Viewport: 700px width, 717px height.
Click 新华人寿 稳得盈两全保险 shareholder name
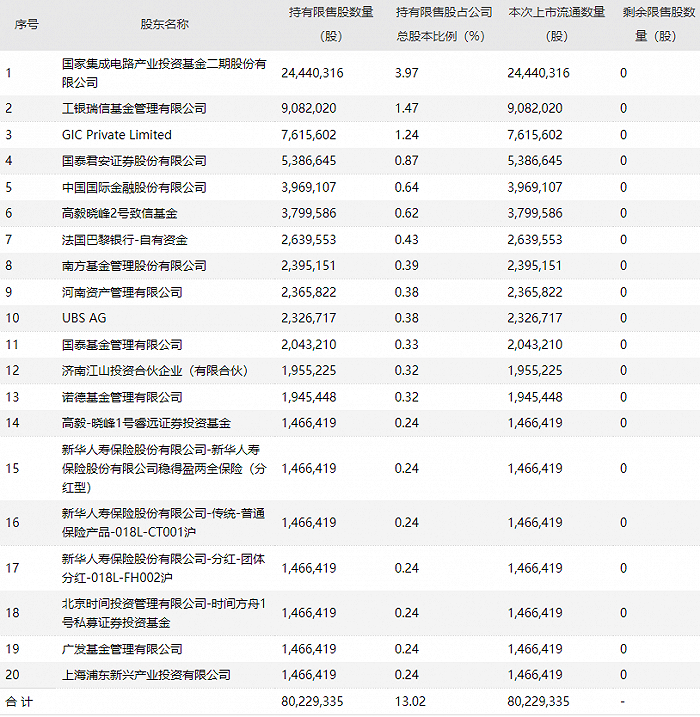pos(164,469)
